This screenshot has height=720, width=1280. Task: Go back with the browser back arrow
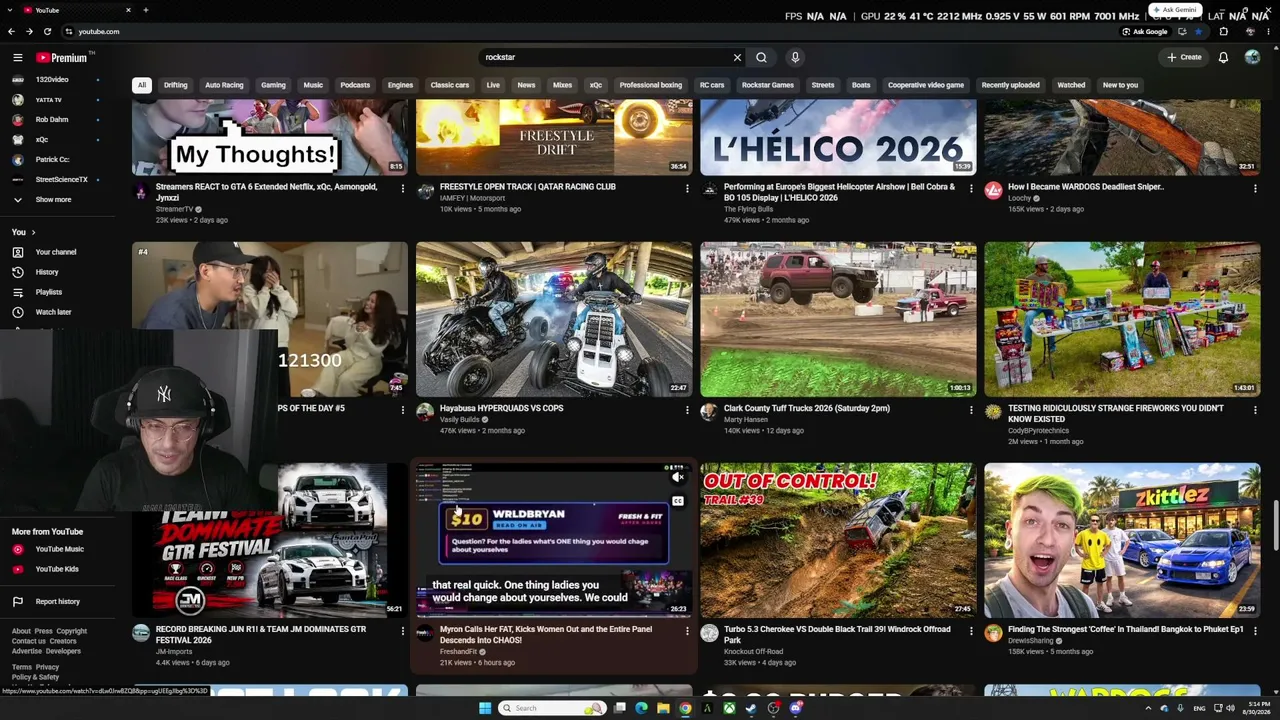tap(13, 32)
